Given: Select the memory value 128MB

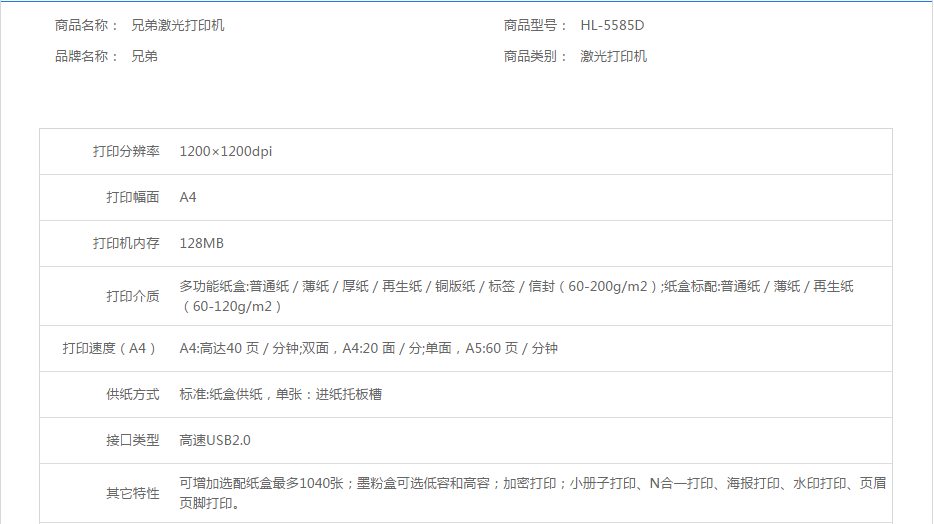Looking at the screenshot, I should click(x=201, y=243).
